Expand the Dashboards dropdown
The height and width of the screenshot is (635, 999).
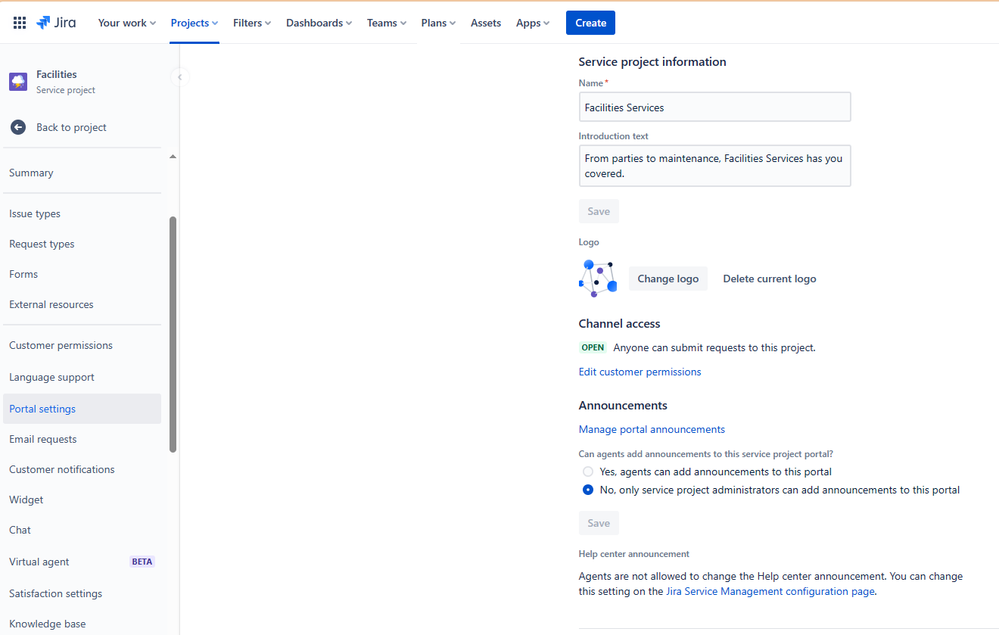tap(319, 23)
